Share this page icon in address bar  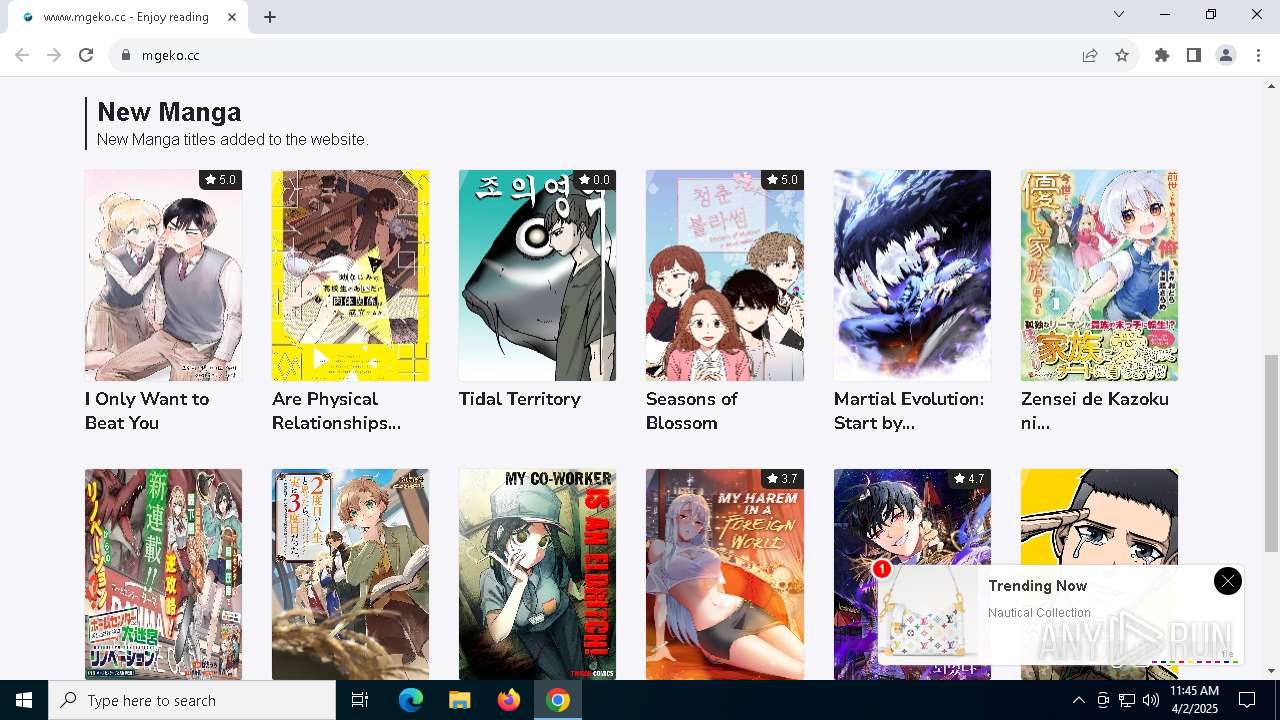(x=1090, y=55)
